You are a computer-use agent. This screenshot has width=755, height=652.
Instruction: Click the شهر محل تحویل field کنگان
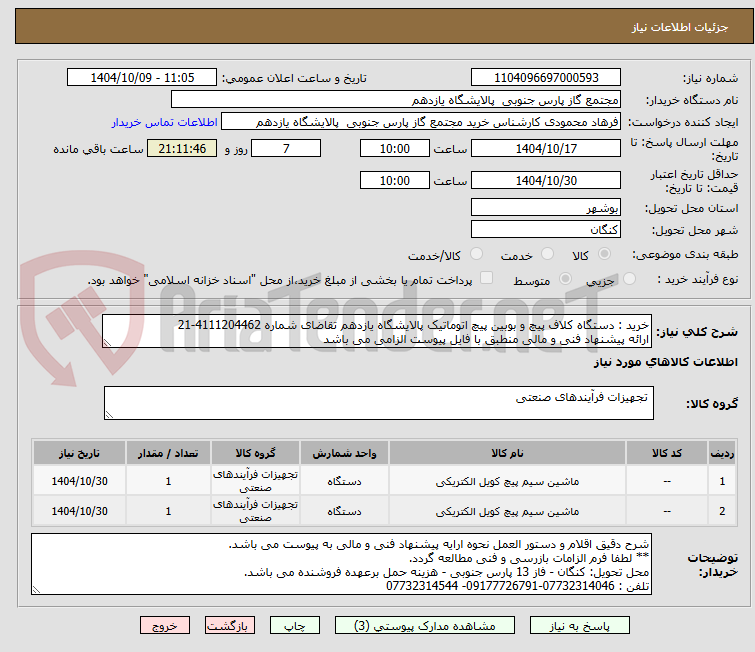pyautogui.click(x=546, y=229)
